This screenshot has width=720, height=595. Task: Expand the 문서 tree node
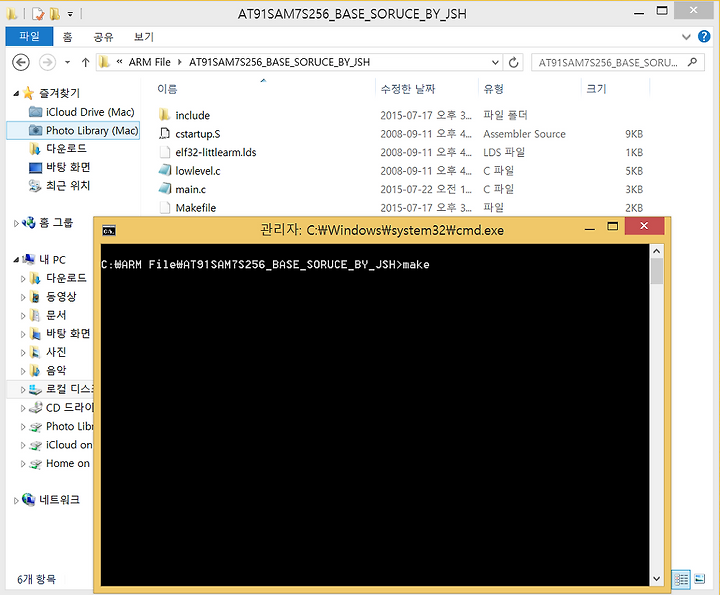[23, 316]
